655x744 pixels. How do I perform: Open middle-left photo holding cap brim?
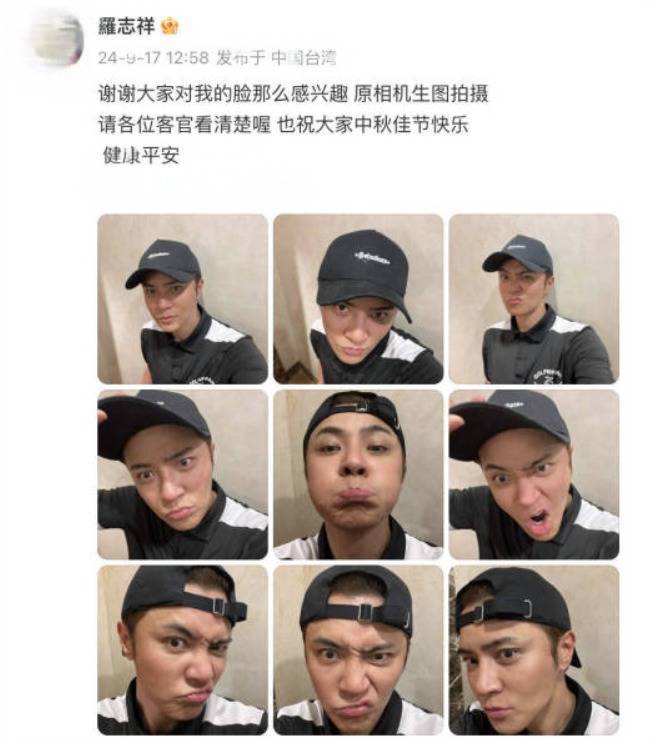coord(183,474)
